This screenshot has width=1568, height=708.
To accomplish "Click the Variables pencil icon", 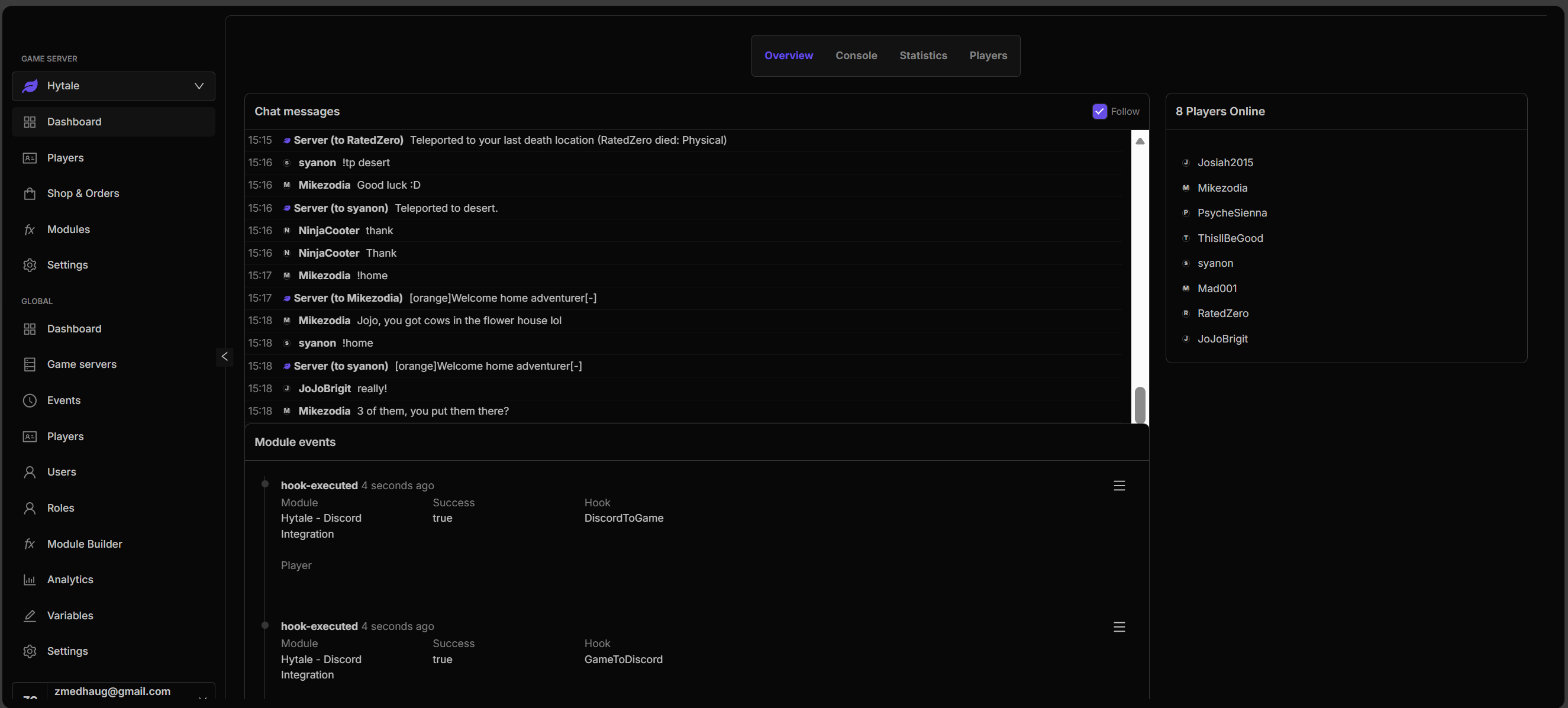I will (x=29, y=616).
